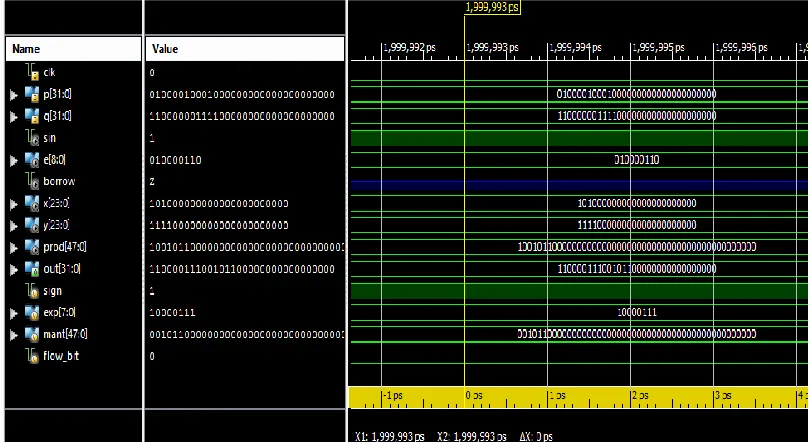Click the Name column header
812x442 pixels.
pos(73,49)
